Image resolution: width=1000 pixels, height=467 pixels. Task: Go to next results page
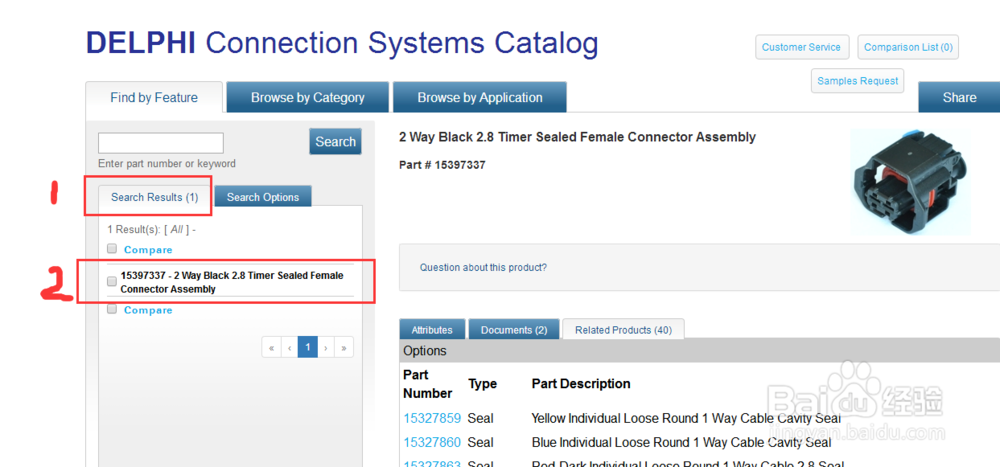tap(326, 347)
